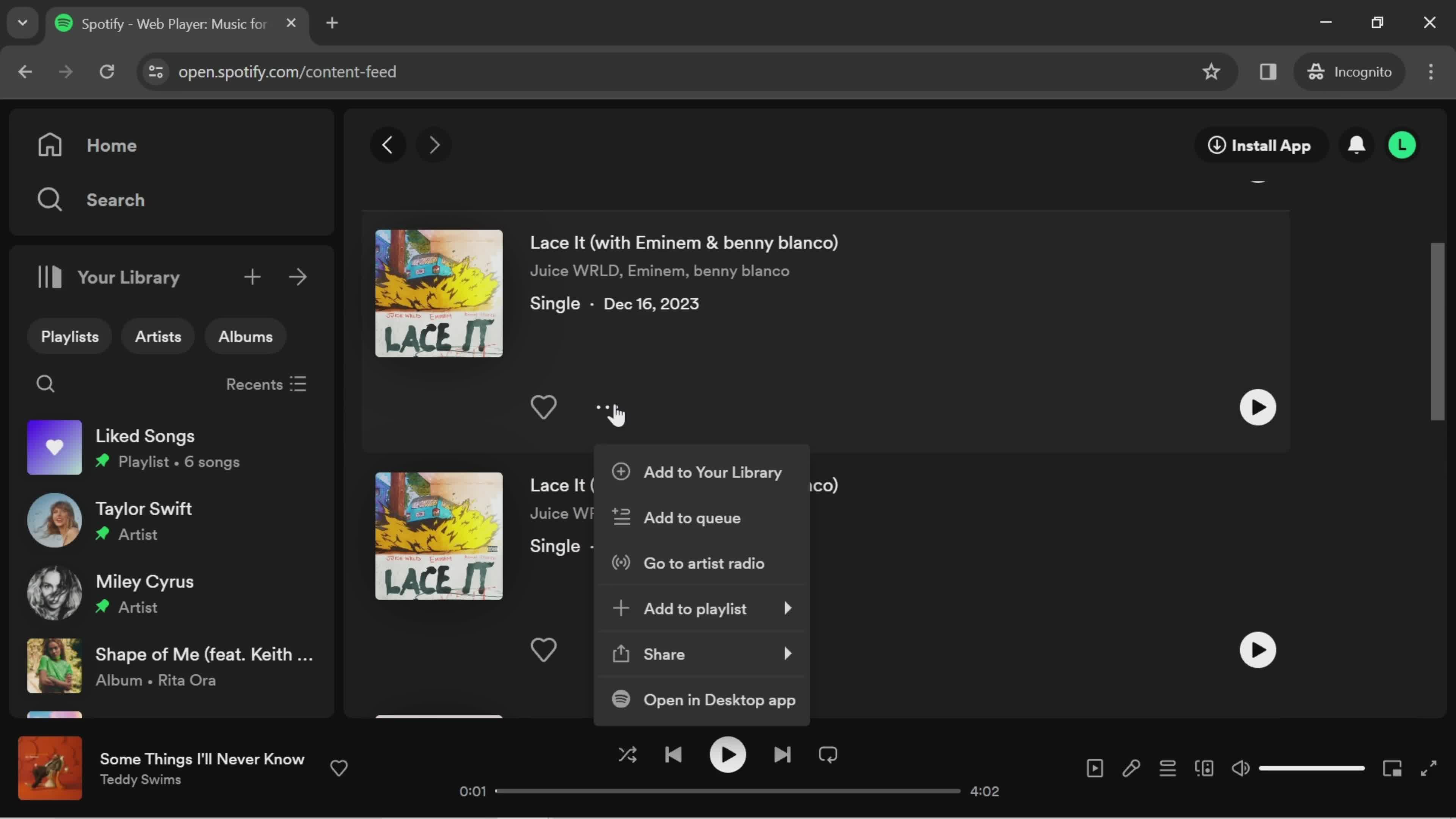The height and width of the screenshot is (819, 1456).
Task: Expand Add to playlist submenu
Action: click(701, 608)
